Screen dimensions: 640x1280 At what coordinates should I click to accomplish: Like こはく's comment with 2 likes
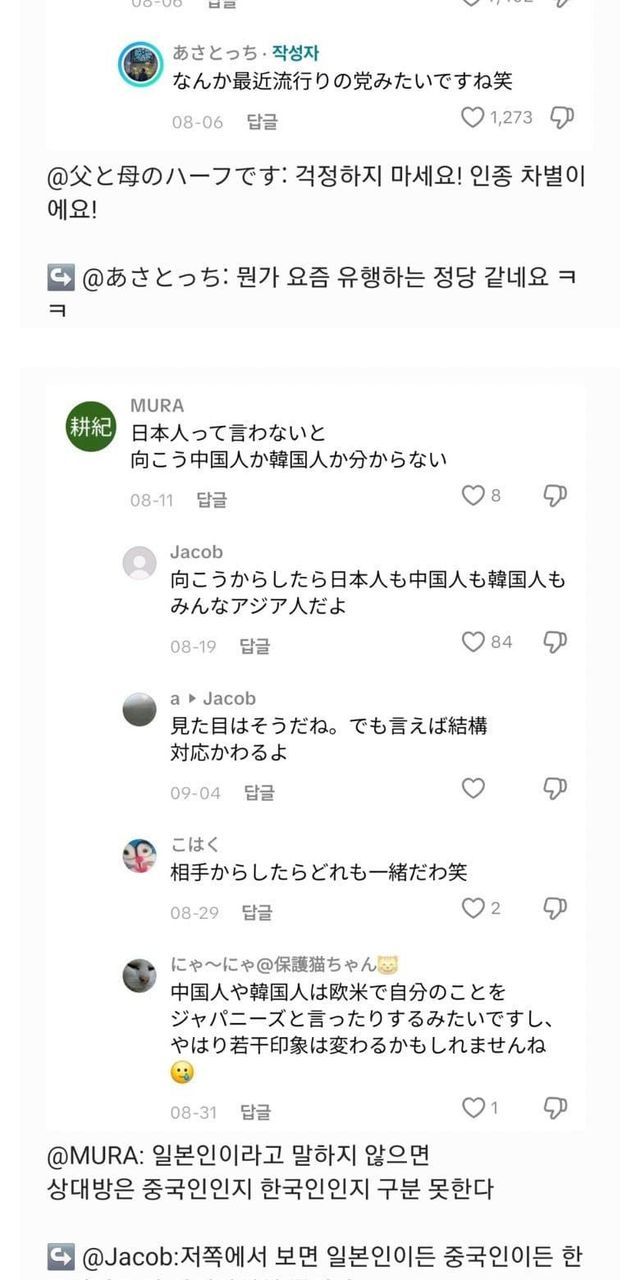pos(473,908)
